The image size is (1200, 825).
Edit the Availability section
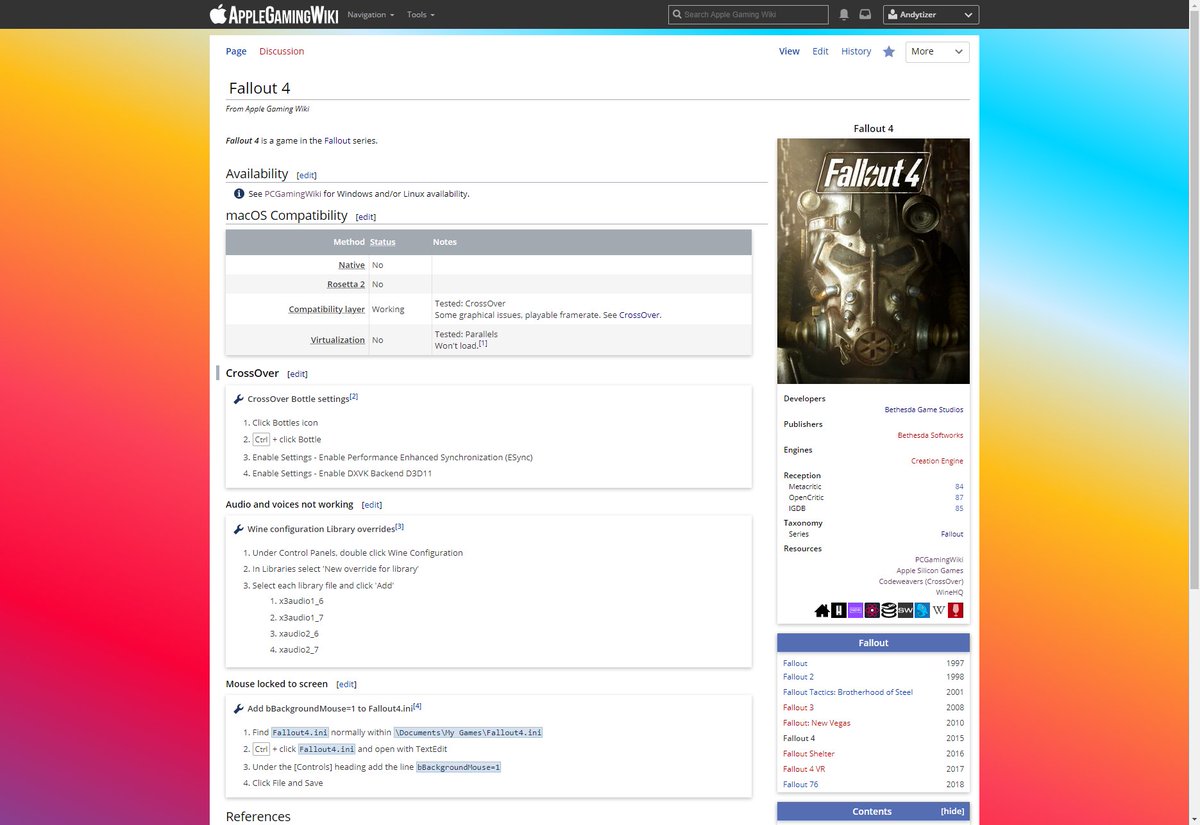tap(306, 175)
